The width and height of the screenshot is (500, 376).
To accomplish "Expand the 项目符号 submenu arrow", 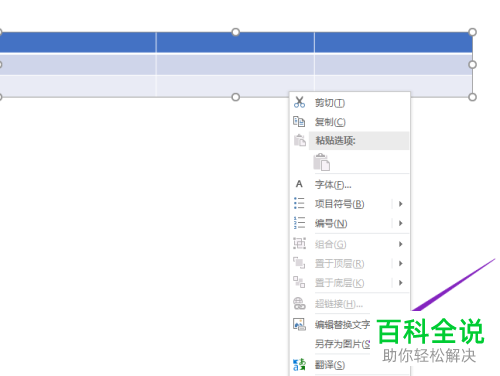I will (x=401, y=204).
